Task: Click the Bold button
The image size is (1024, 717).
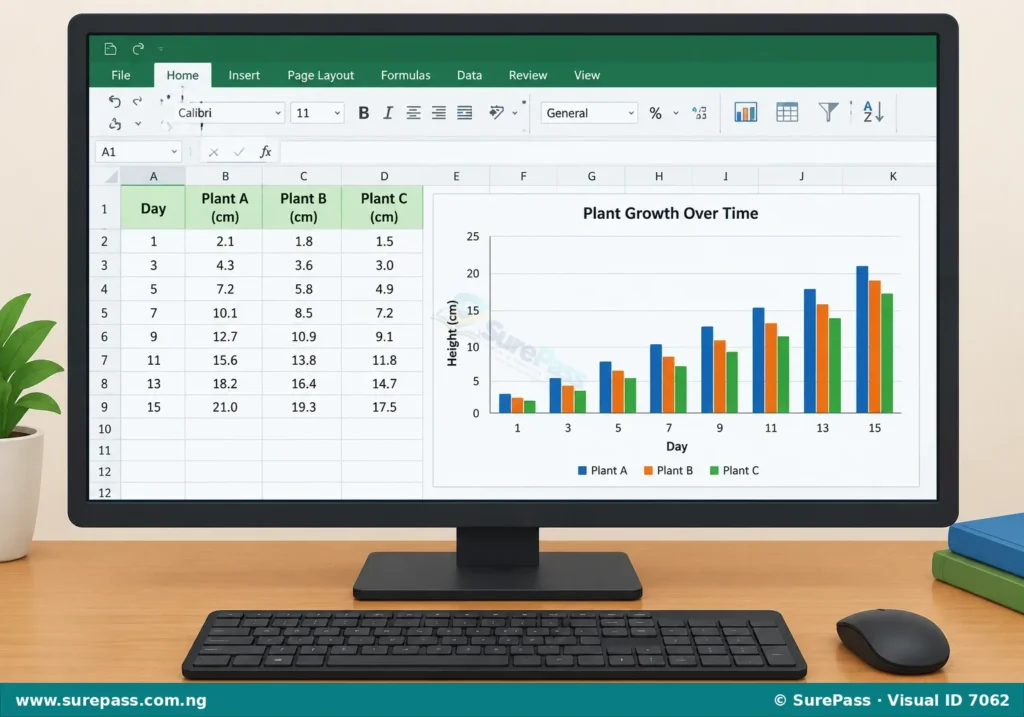Action: point(364,113)
